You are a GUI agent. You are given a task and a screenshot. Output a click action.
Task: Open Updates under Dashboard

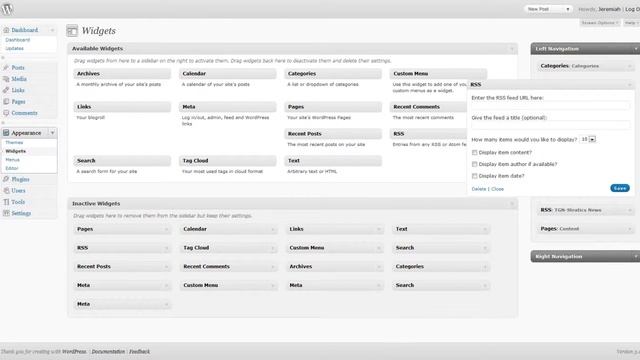15,48
